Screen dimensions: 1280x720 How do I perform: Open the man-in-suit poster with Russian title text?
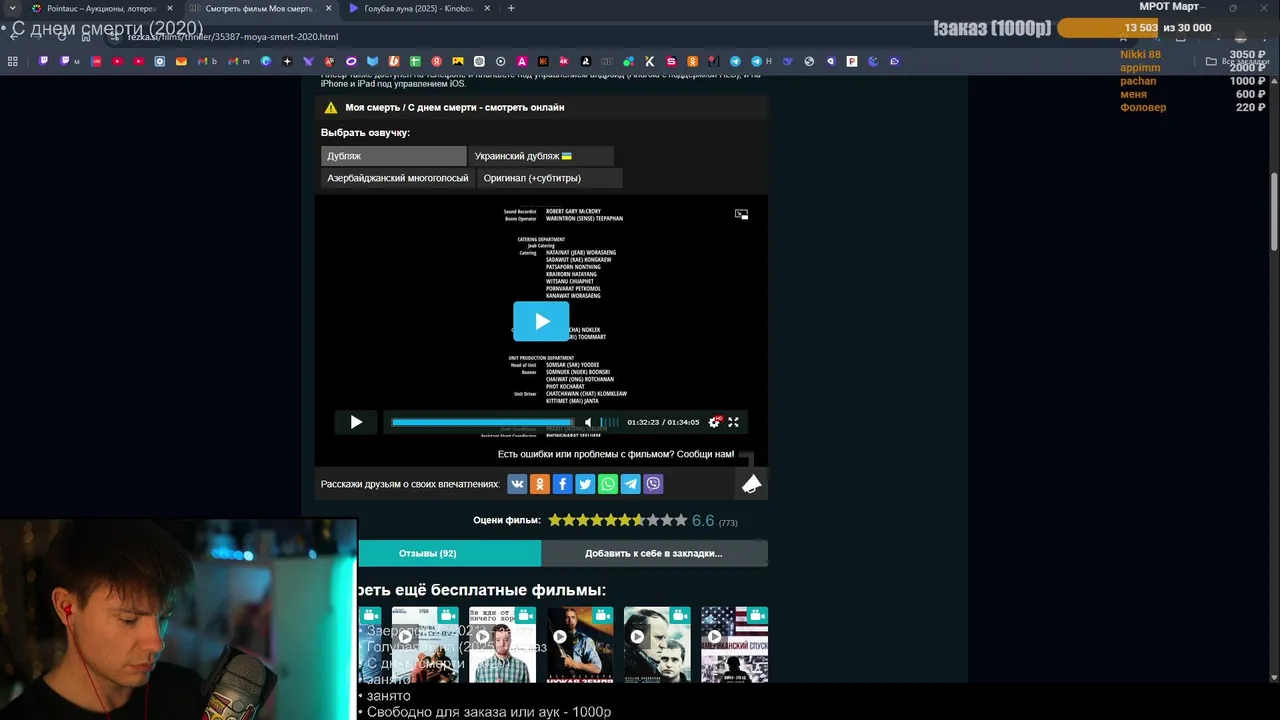503,644
